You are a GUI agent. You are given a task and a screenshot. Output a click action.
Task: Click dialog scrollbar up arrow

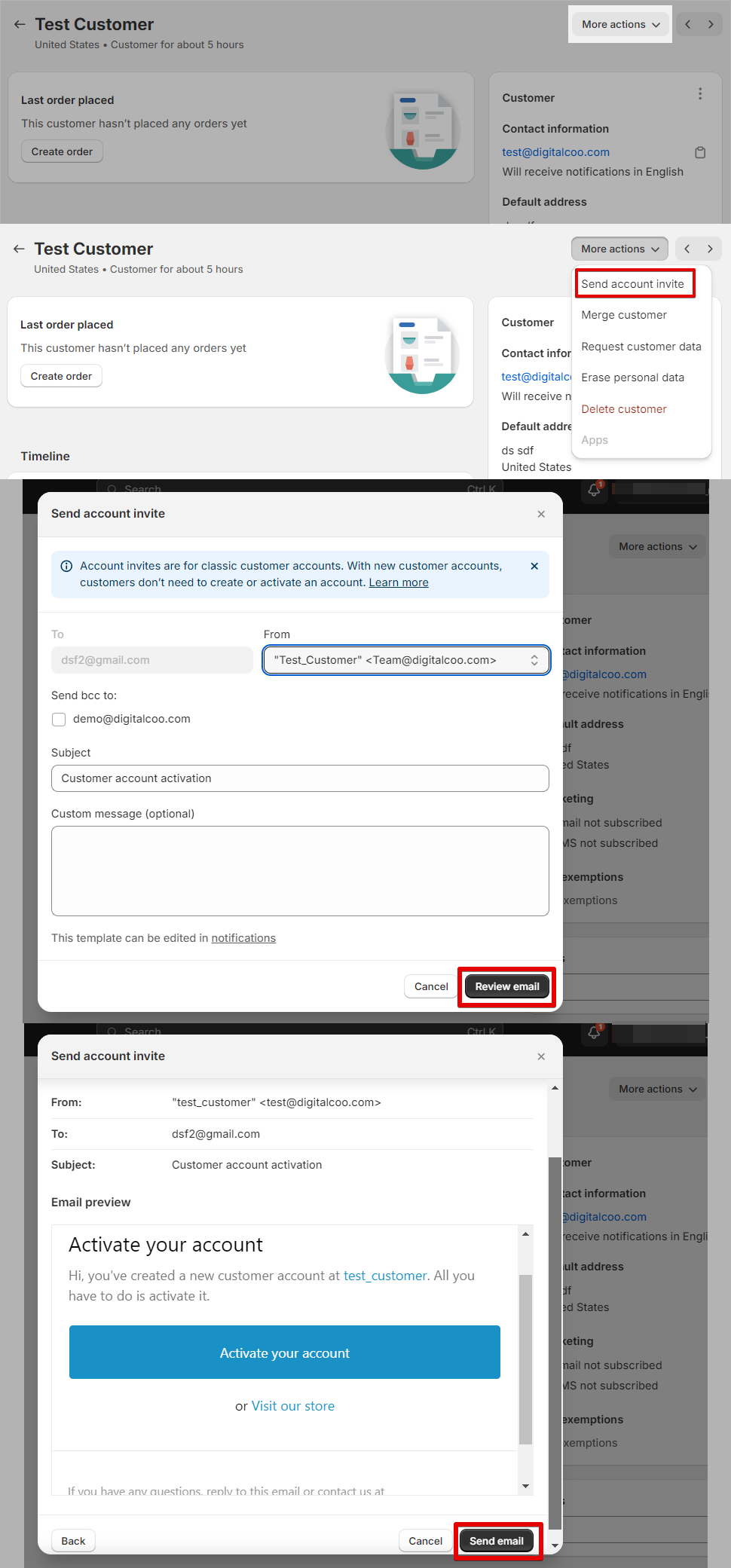555,1088
